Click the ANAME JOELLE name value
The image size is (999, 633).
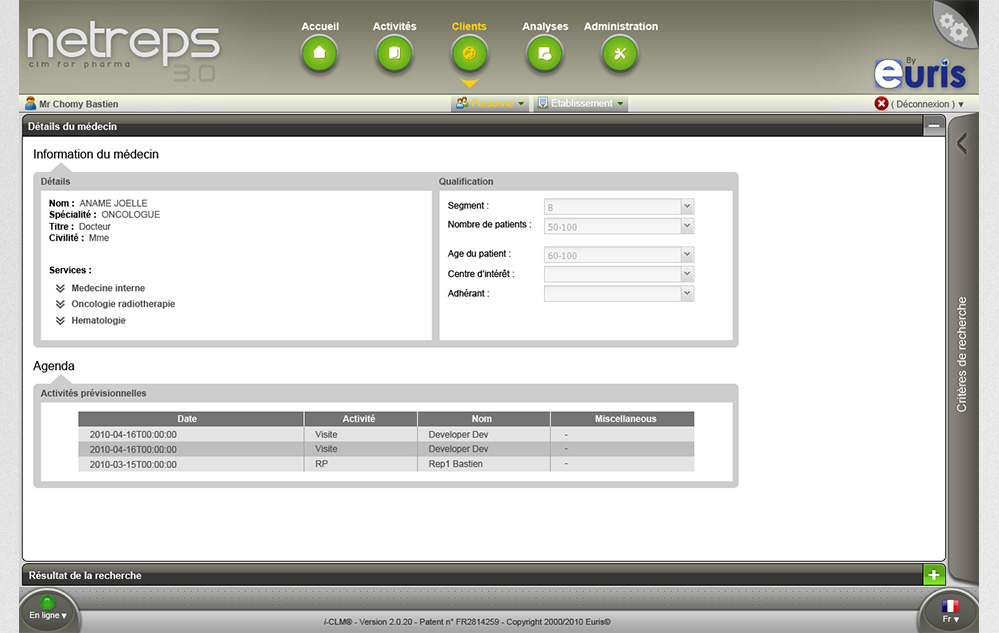click(113, 203)
